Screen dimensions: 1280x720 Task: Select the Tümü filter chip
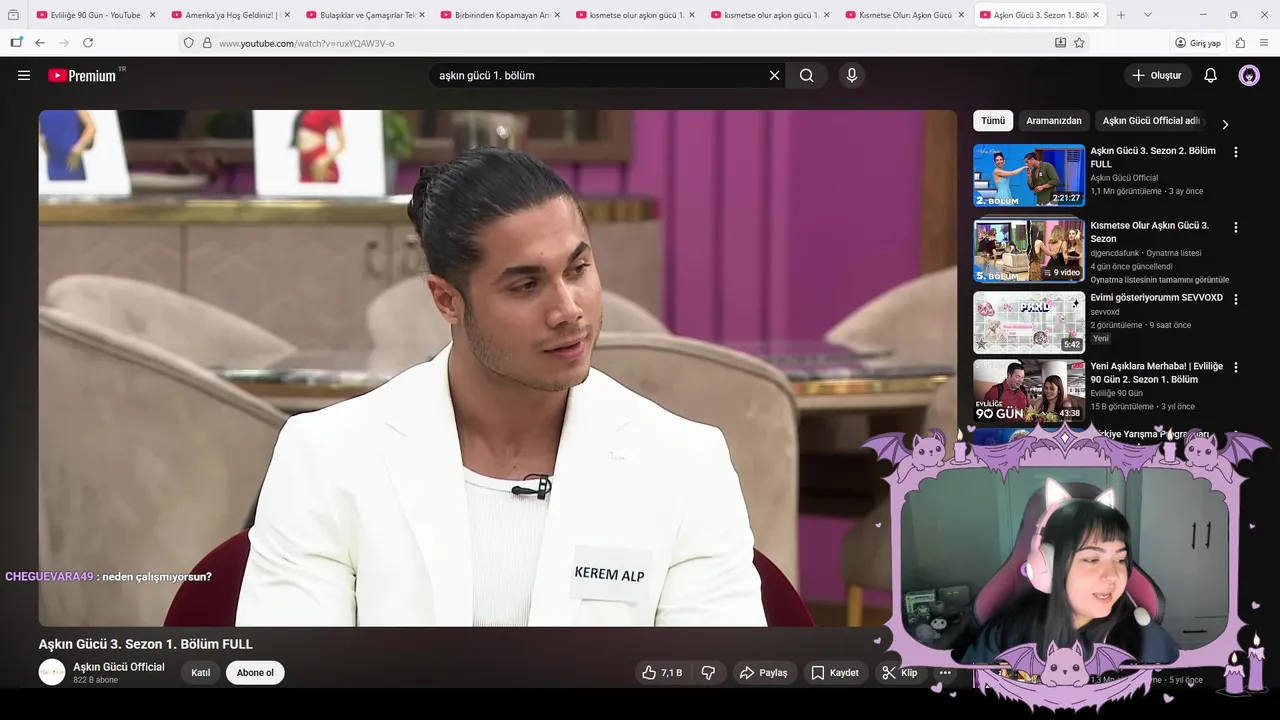point(993,121)
